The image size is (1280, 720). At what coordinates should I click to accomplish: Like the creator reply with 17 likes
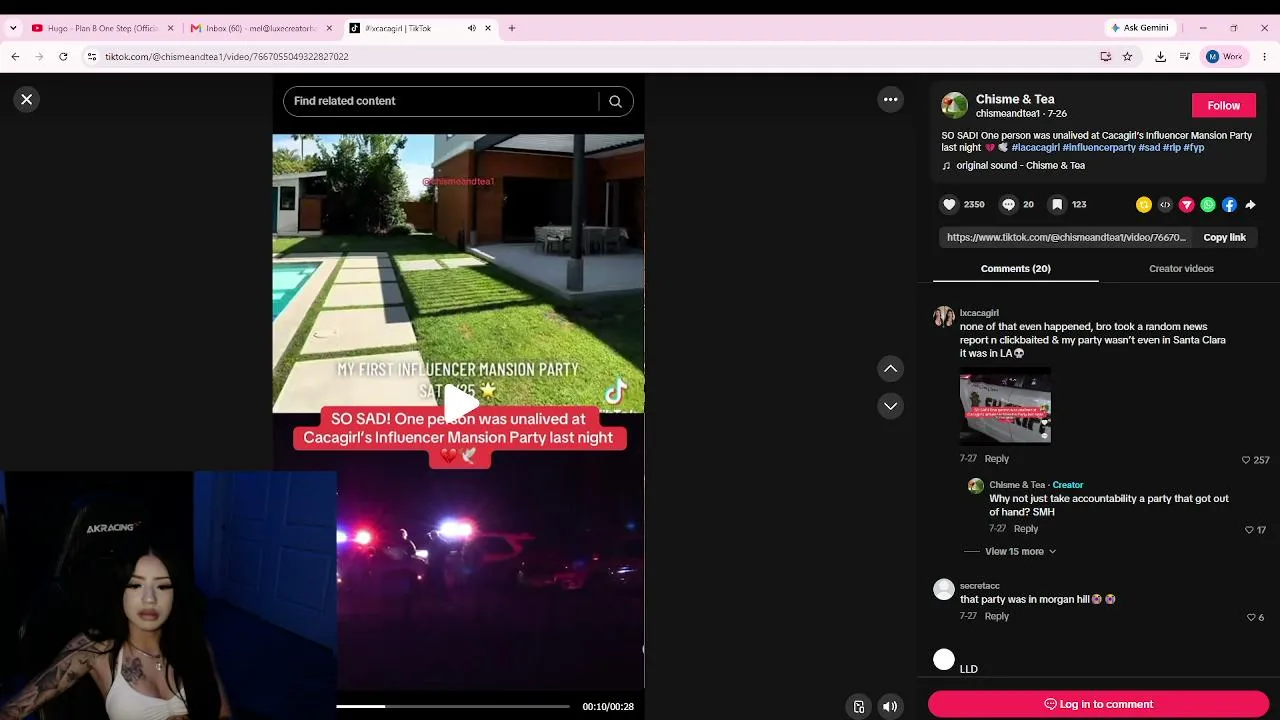click(1250, 530)
